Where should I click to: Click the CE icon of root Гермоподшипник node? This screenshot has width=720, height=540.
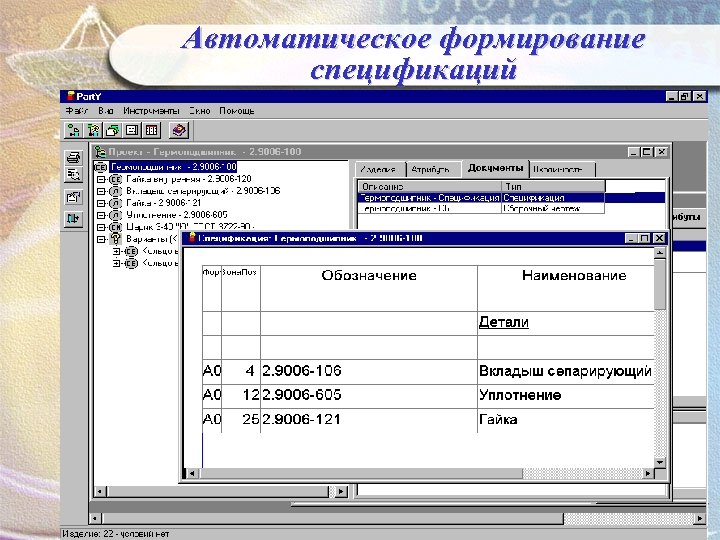[x=101, y=167]
